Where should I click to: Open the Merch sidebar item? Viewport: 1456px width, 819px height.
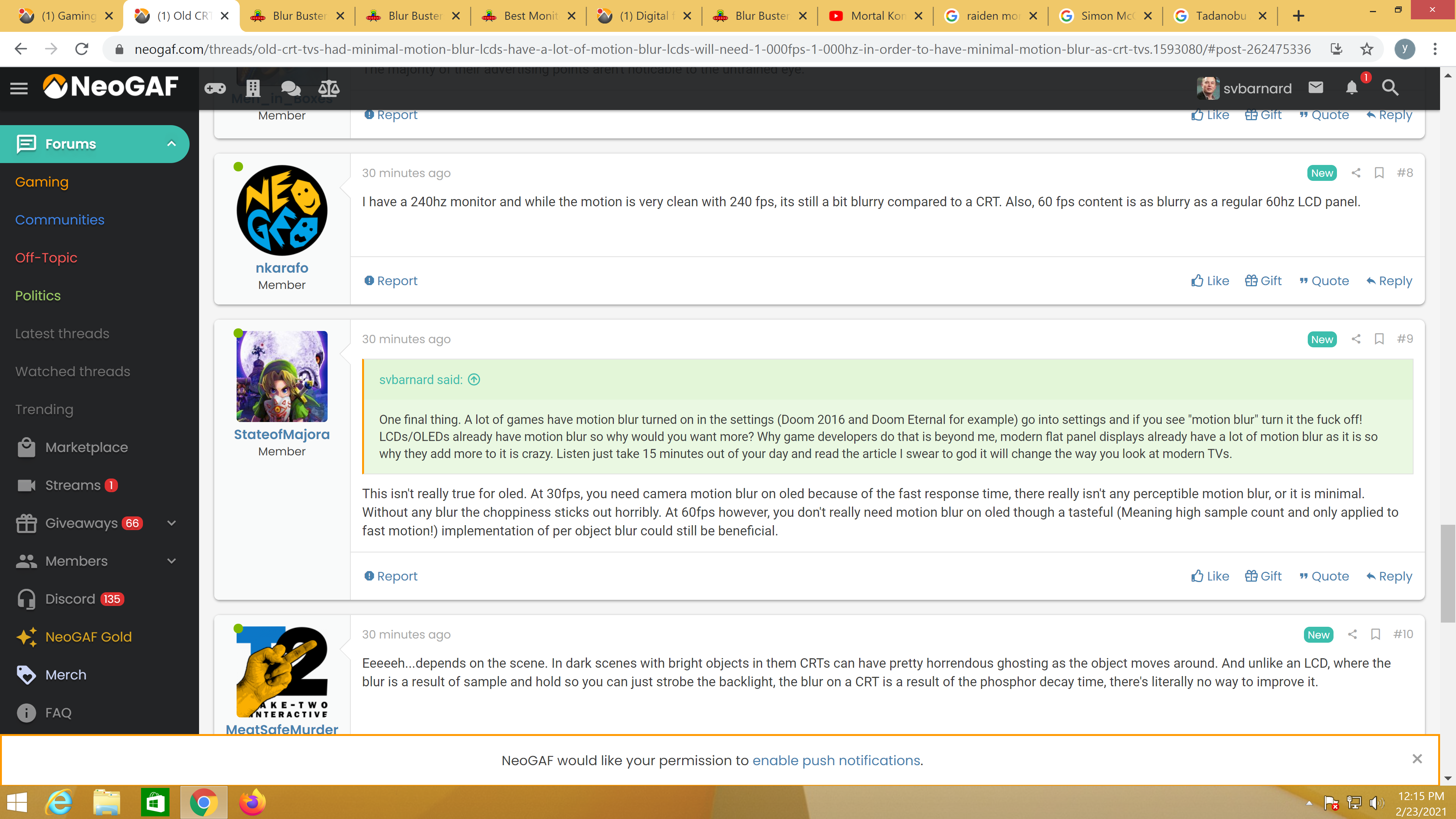click(51, 675)
